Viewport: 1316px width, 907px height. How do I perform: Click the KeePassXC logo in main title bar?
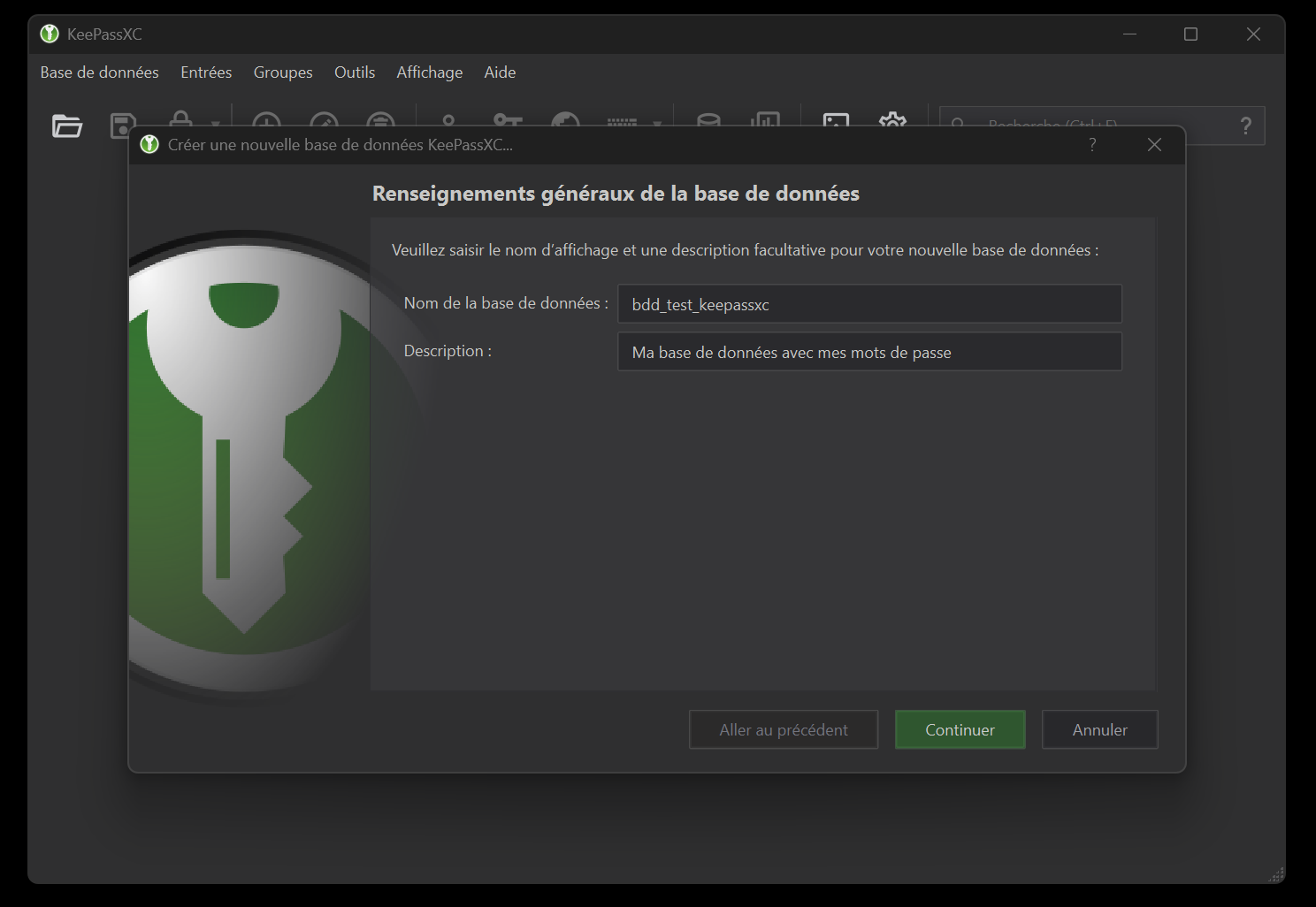pos(50,34)
